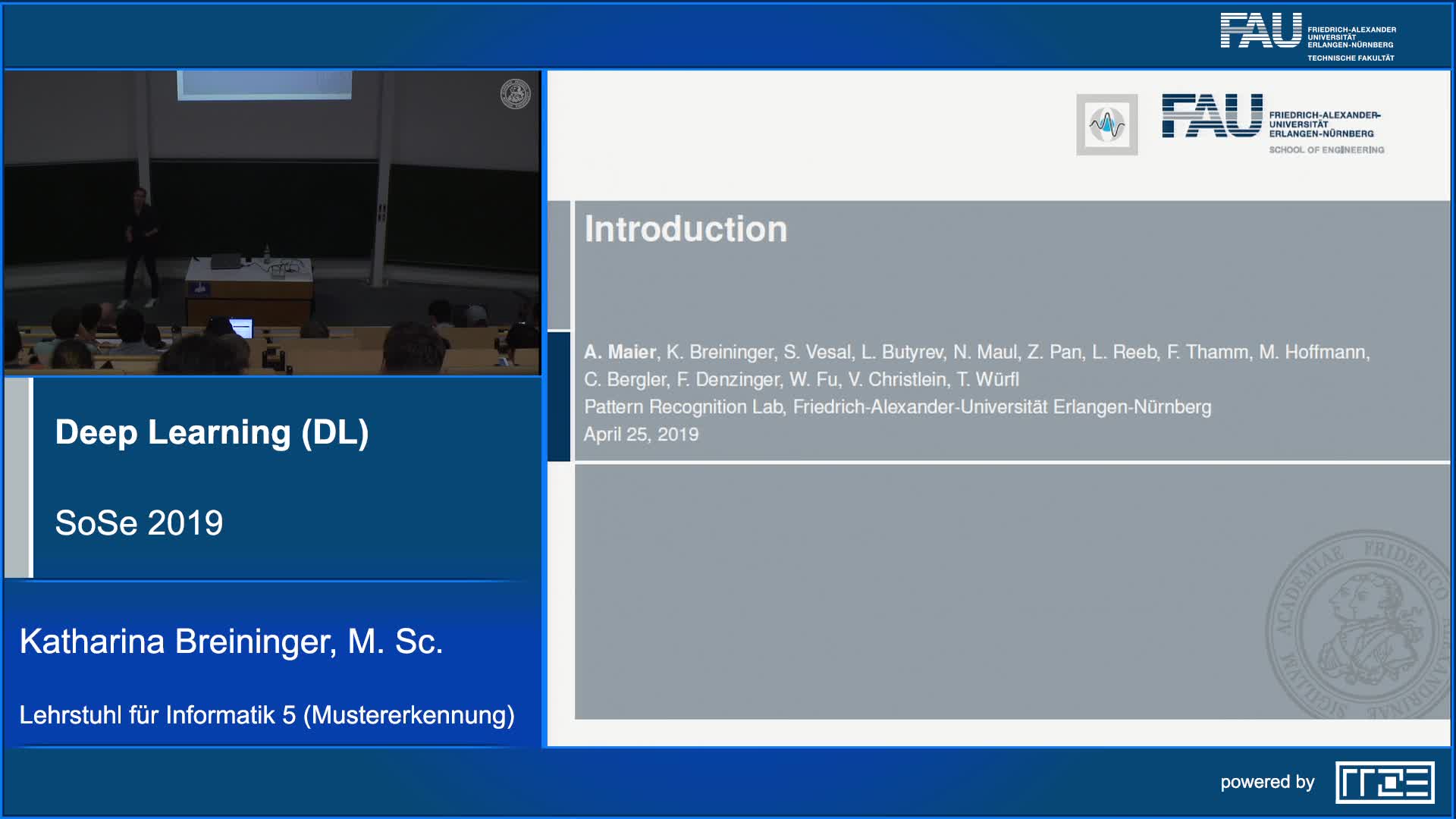1456x819 pixels.
Task: Click the April 25, 2019 date on slide
Action: [x=641, y=435]
